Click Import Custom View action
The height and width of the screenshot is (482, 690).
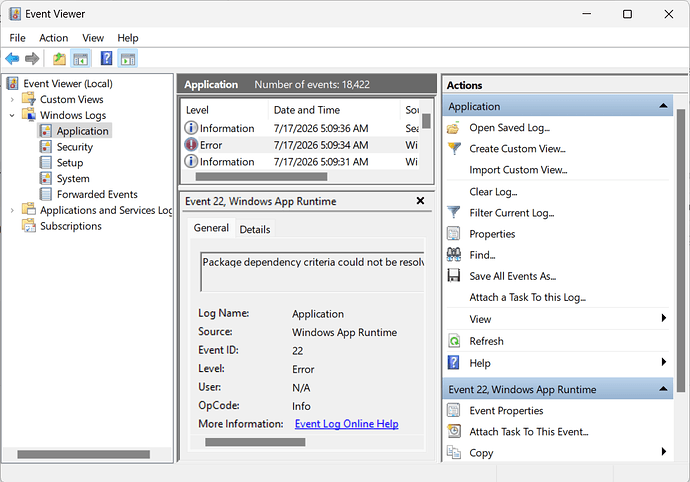(x=518, y=170)
